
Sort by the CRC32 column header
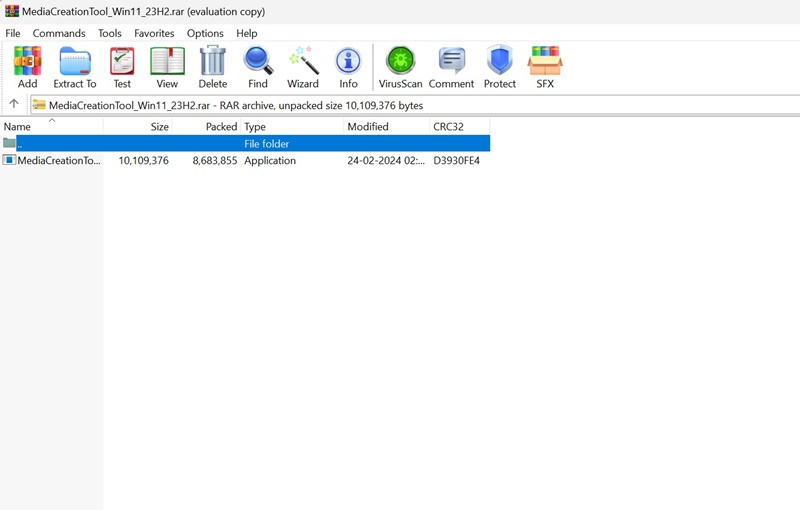pyautogui.click(x=460, y=126)
